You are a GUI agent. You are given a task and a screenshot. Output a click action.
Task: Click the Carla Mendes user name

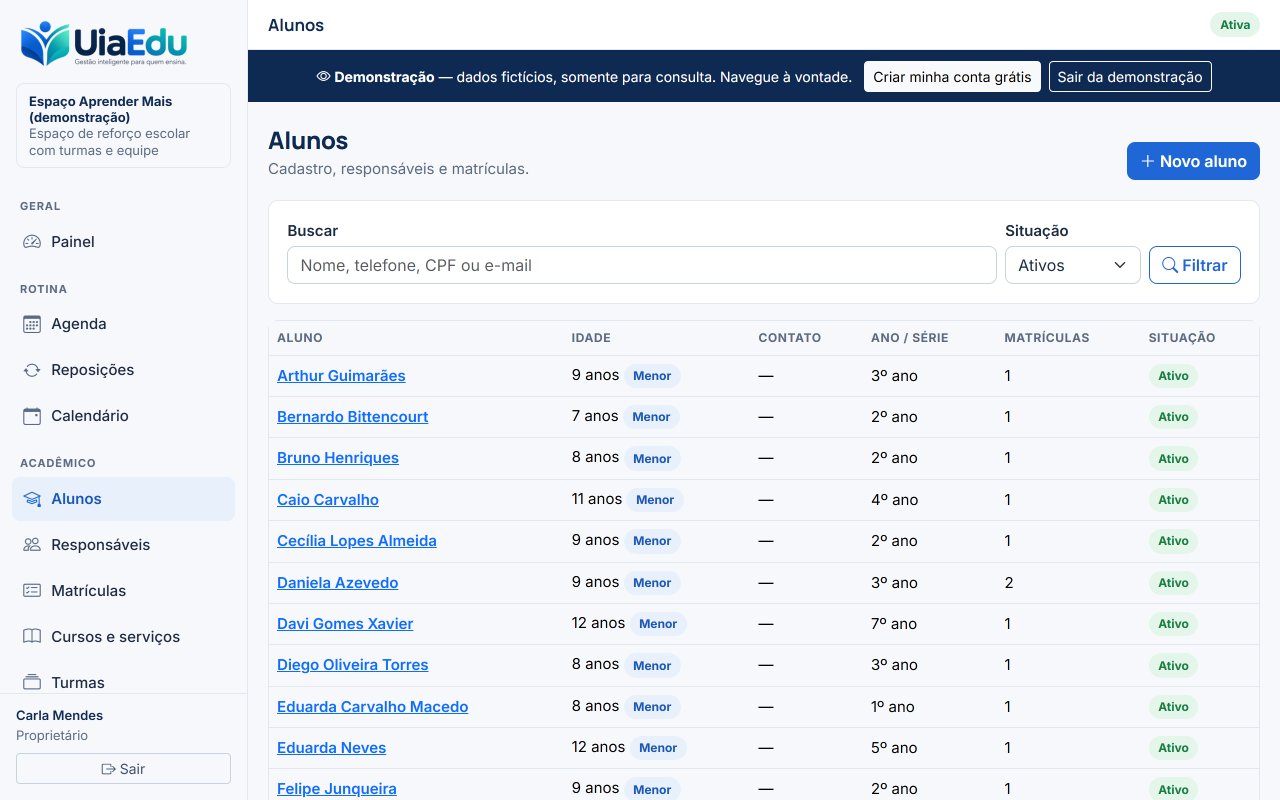coord(60,715)
